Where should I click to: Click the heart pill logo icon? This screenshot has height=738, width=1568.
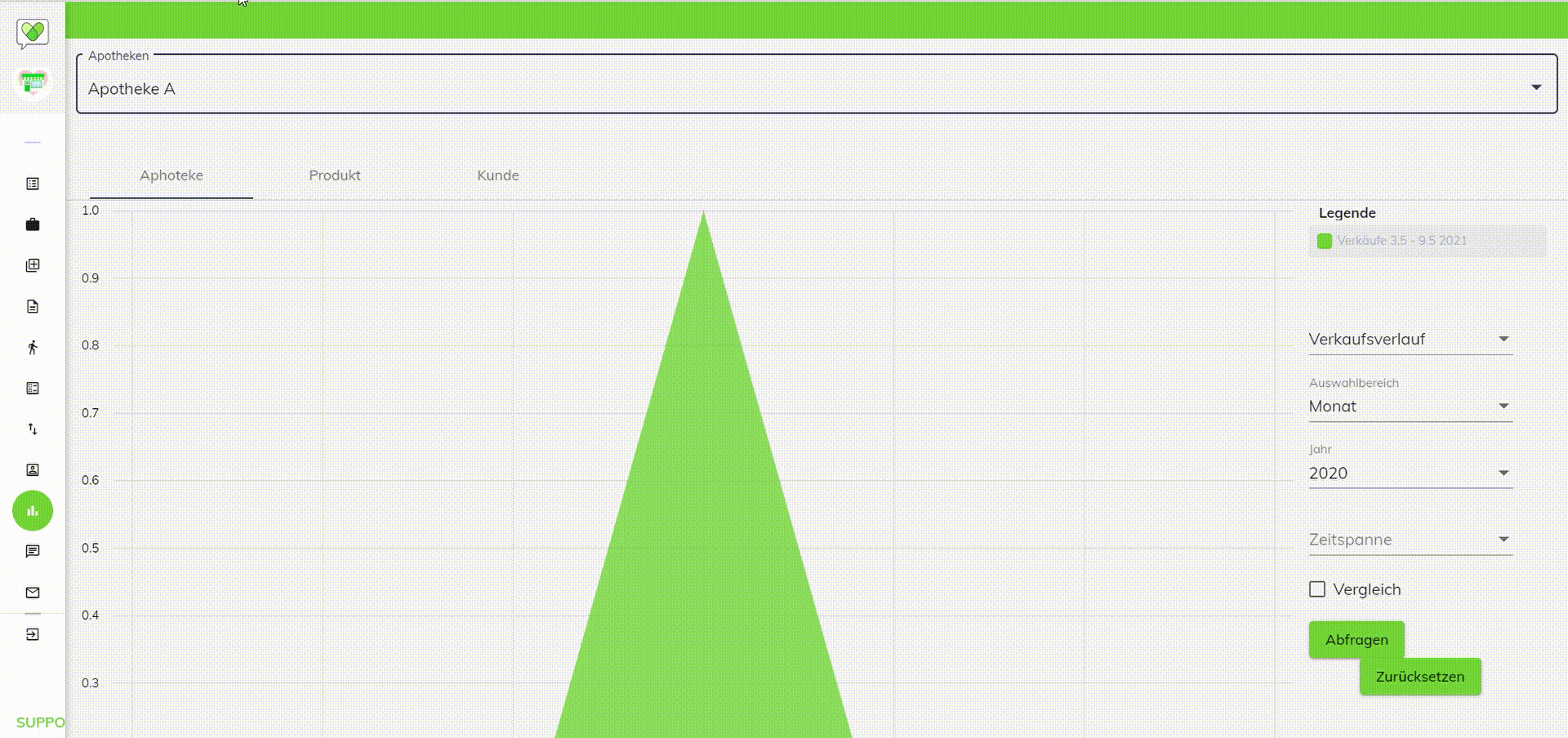click(x=33, y=33)
